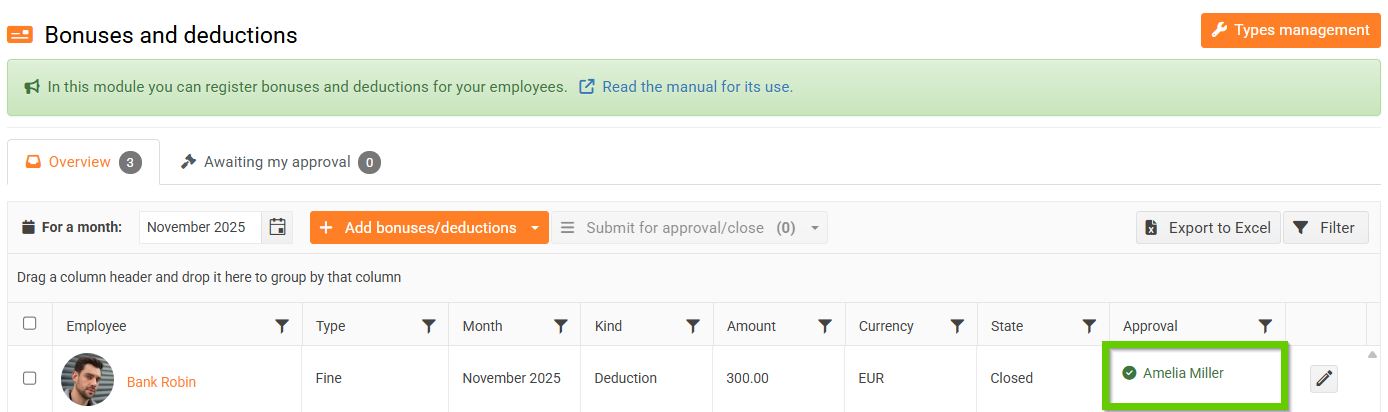1388x412 pixels.
Task: Select the Overview tab
Action: 82,162
